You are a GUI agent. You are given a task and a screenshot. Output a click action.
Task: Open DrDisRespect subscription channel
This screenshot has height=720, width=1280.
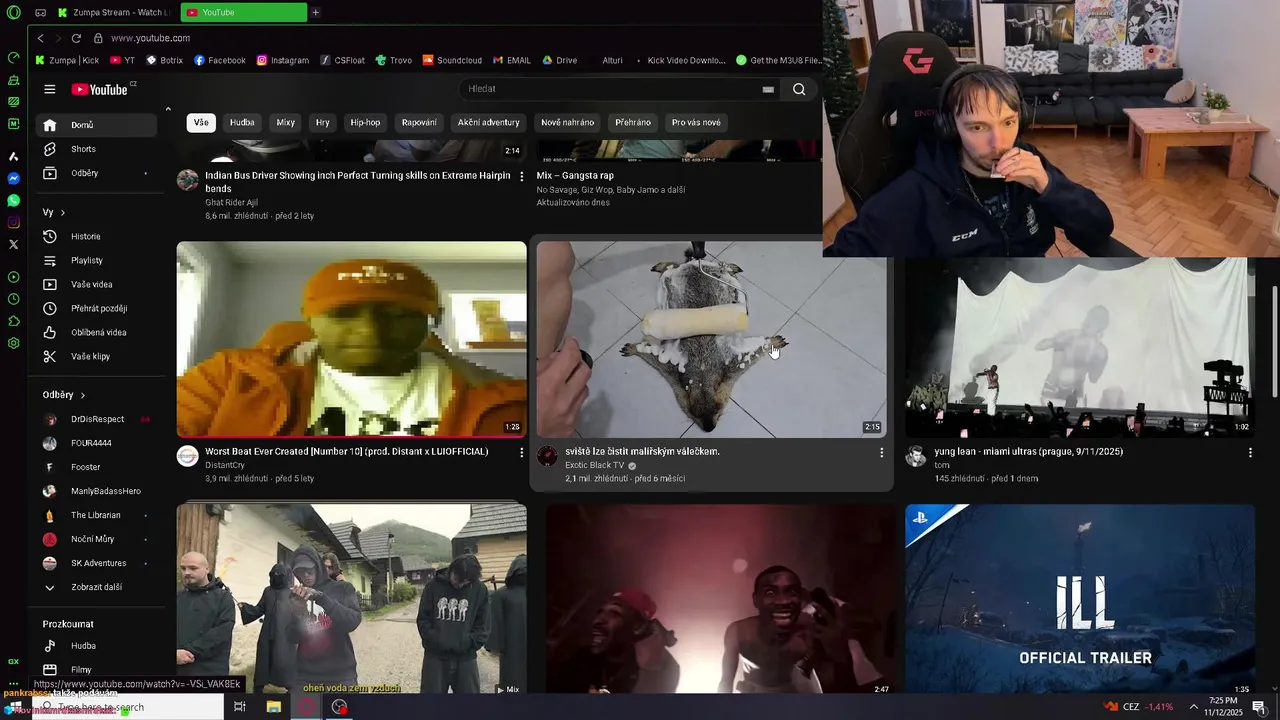(97, 419)
